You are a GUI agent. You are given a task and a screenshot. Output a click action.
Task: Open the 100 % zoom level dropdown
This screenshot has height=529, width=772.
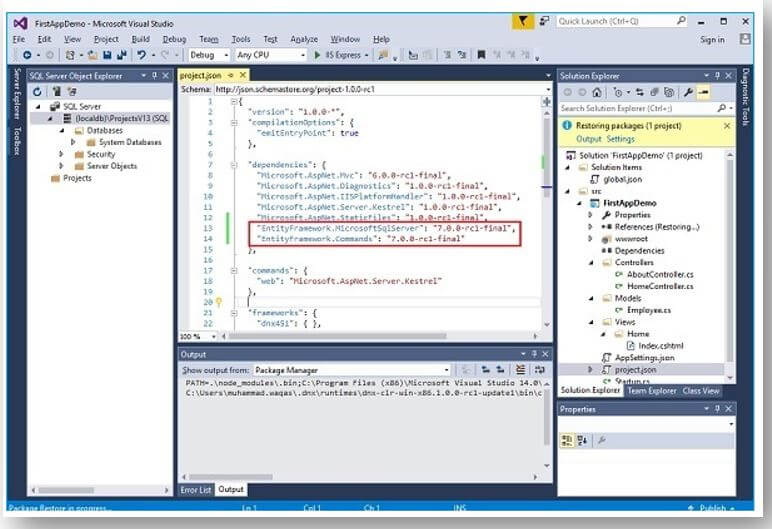(213, 336)
